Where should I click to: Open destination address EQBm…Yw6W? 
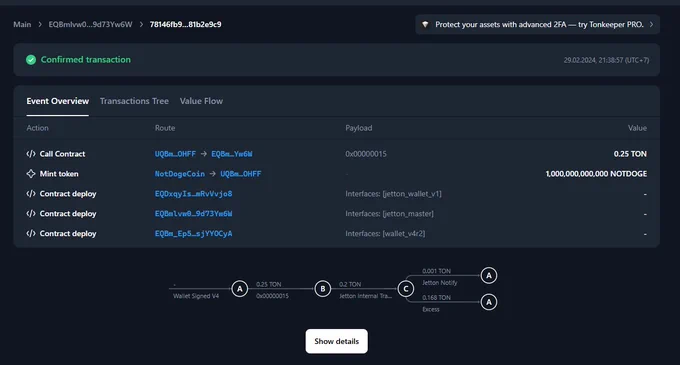click(x=232, y=154)
